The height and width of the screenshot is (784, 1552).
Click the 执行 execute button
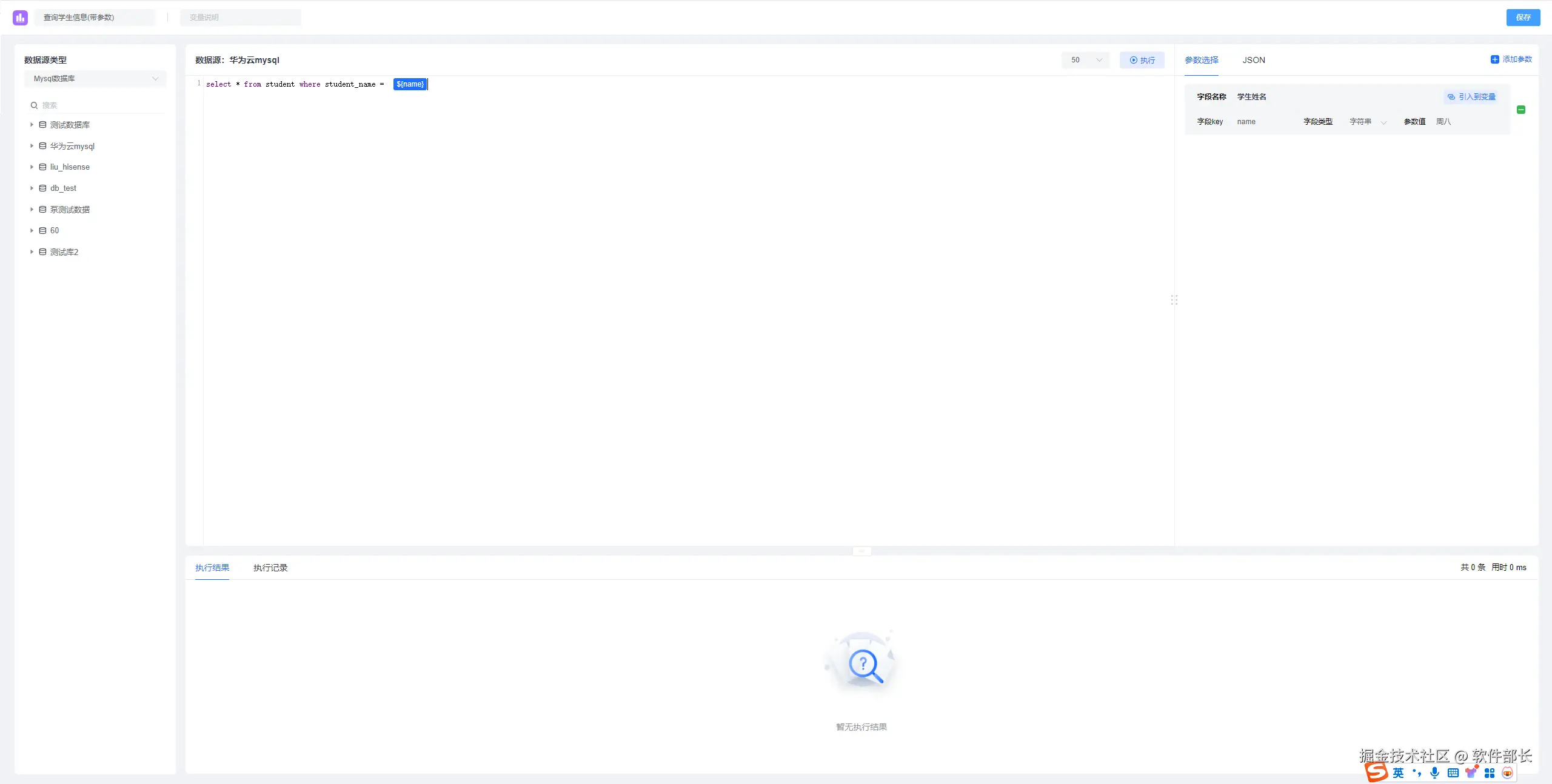1142,60
